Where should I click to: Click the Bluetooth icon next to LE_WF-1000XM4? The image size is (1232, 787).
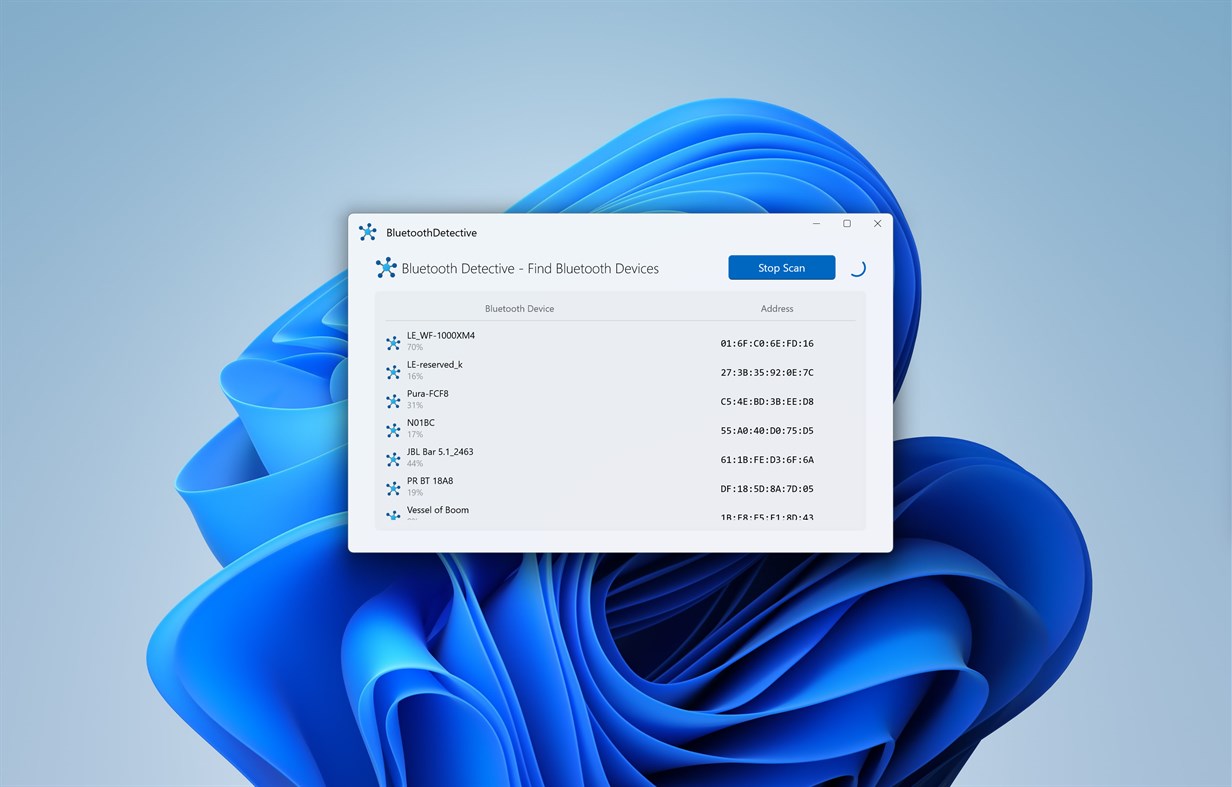pyautogui.click(x=392, y=341)
